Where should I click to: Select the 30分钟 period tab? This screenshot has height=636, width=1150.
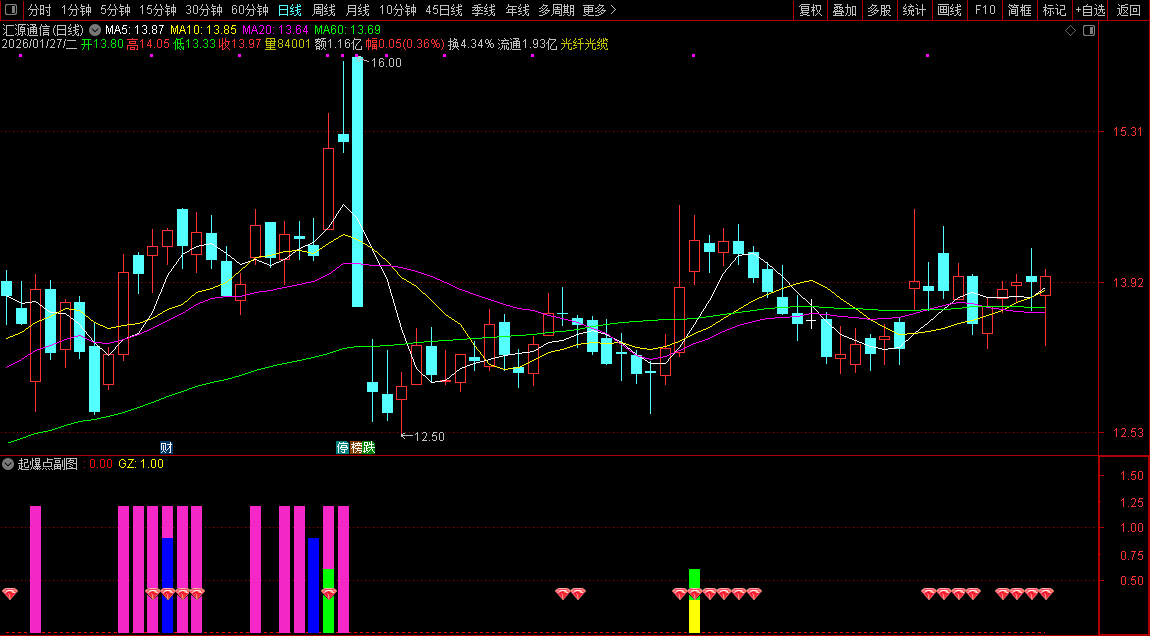tap(204, 10)
